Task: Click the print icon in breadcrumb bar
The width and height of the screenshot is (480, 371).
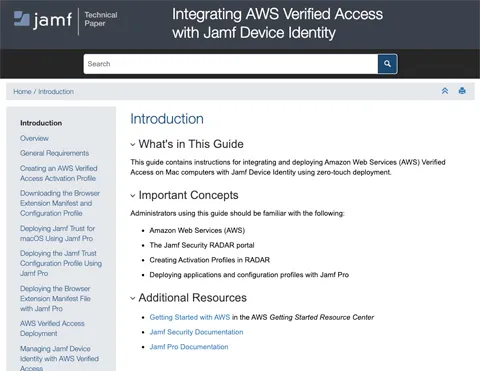Action: (x=462, y=91)
